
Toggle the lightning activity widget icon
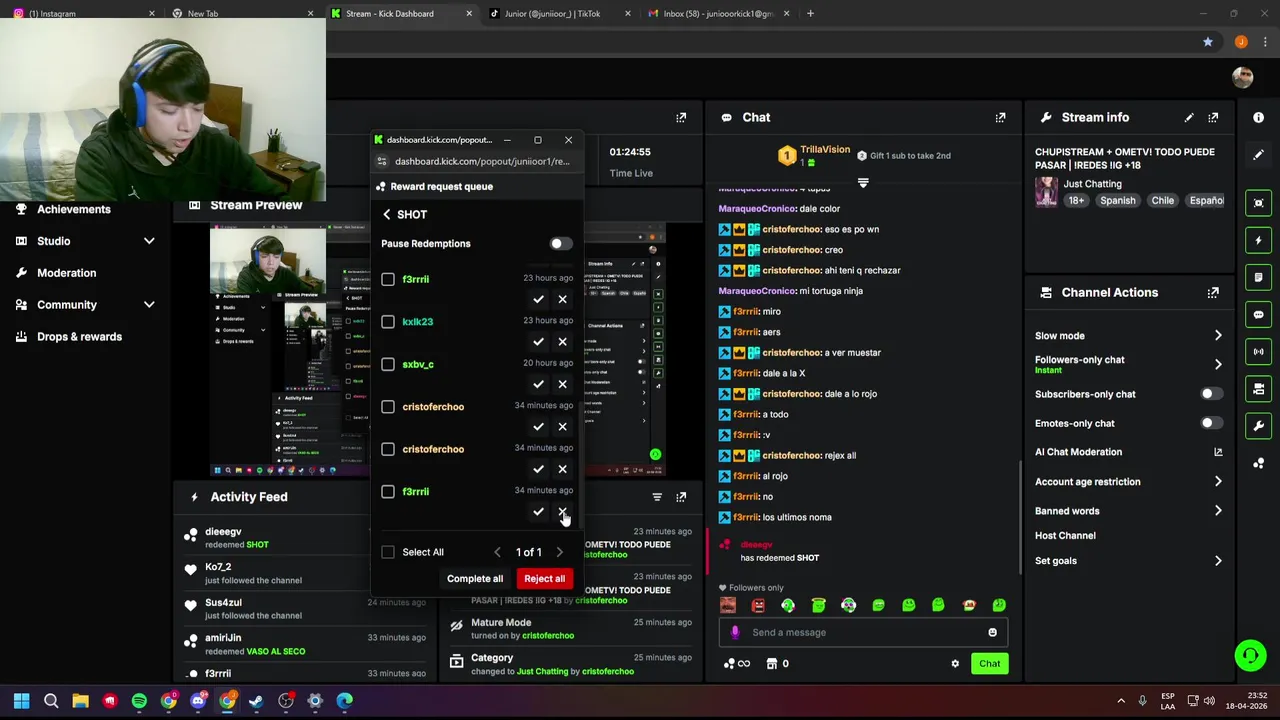[x=1258, y=240]
